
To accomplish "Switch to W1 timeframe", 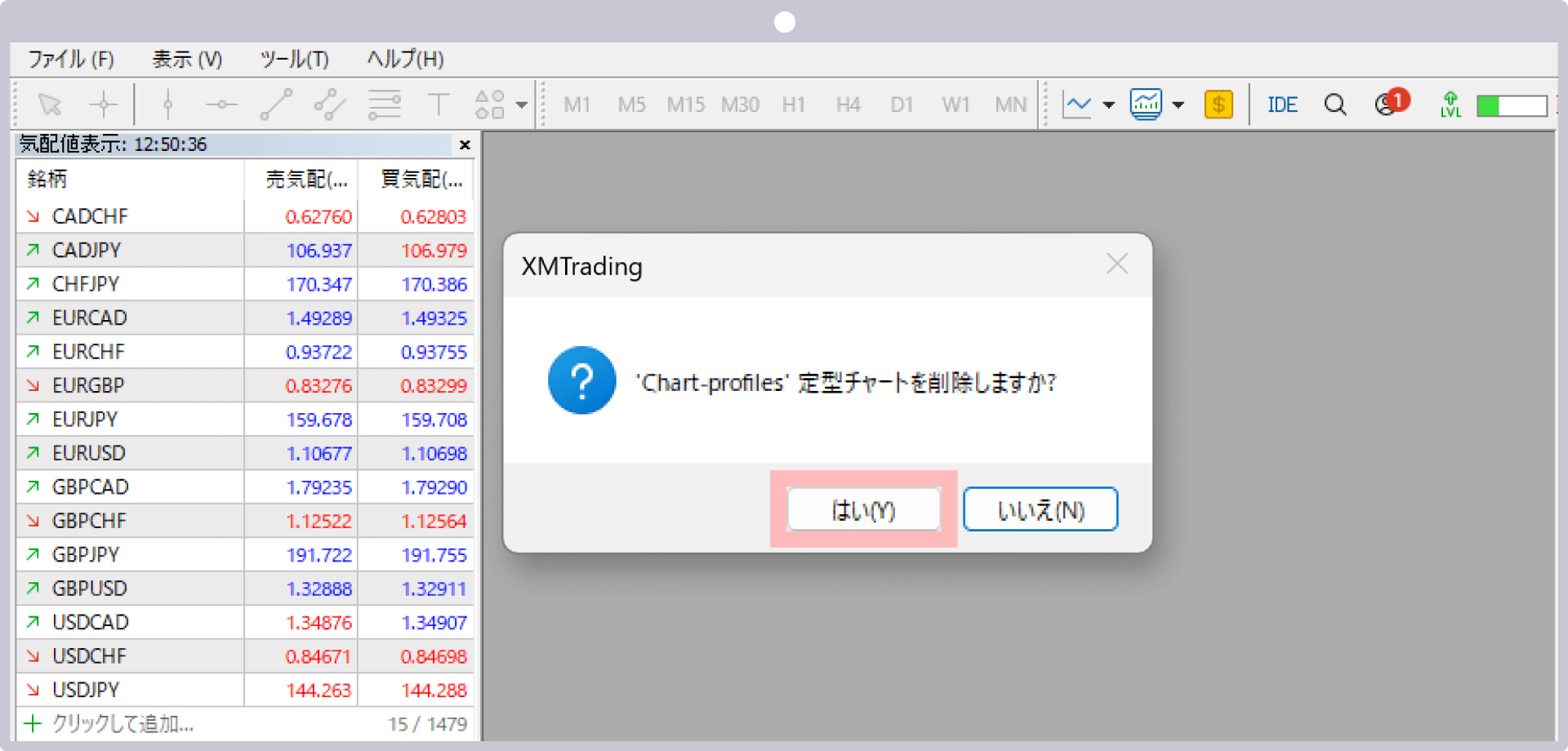I will pyautogui.click(x=955, y=104).
